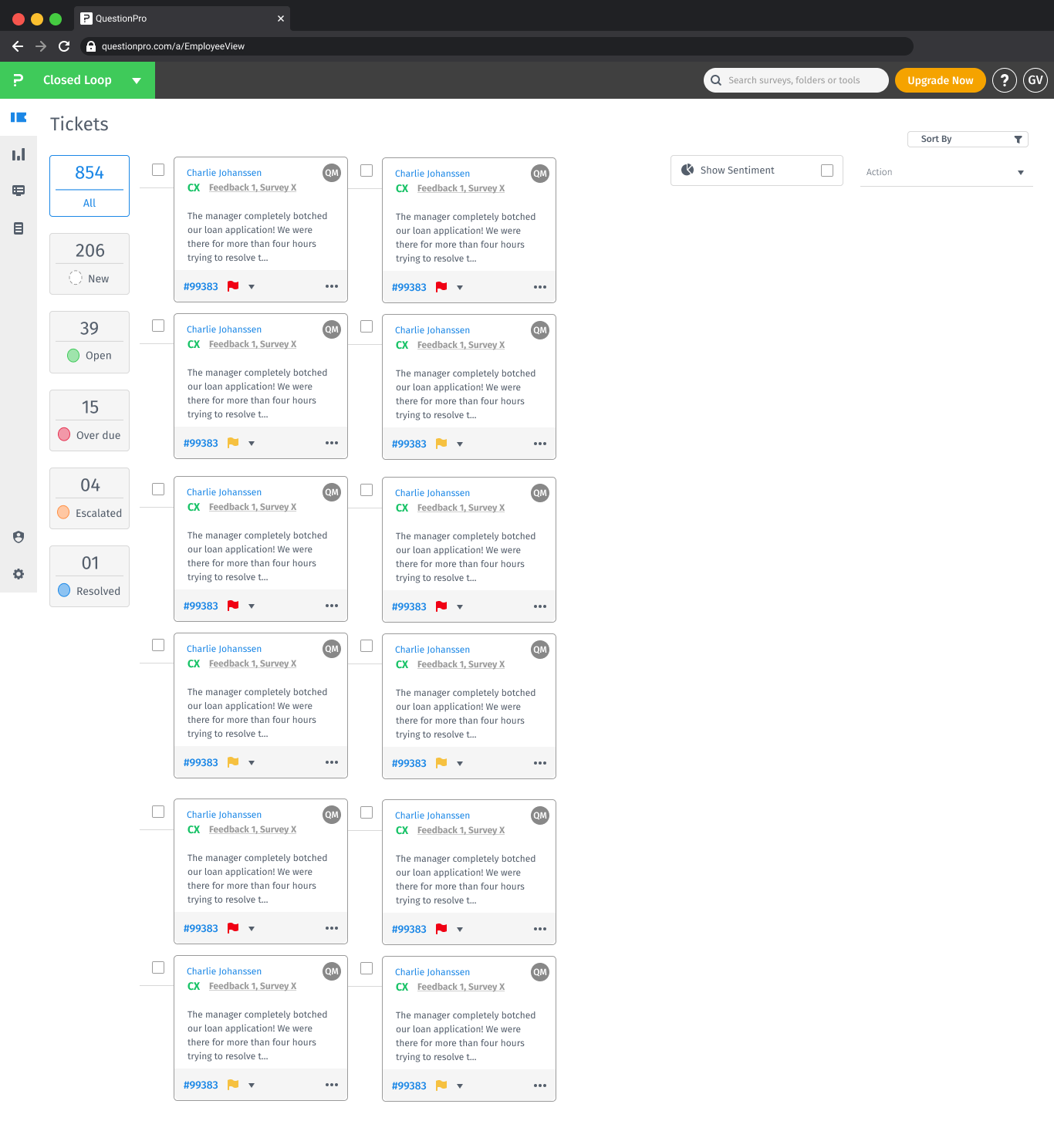Tick the checkbox for the first-row left ticket
1054x1148 pixels.
(158, 170)
